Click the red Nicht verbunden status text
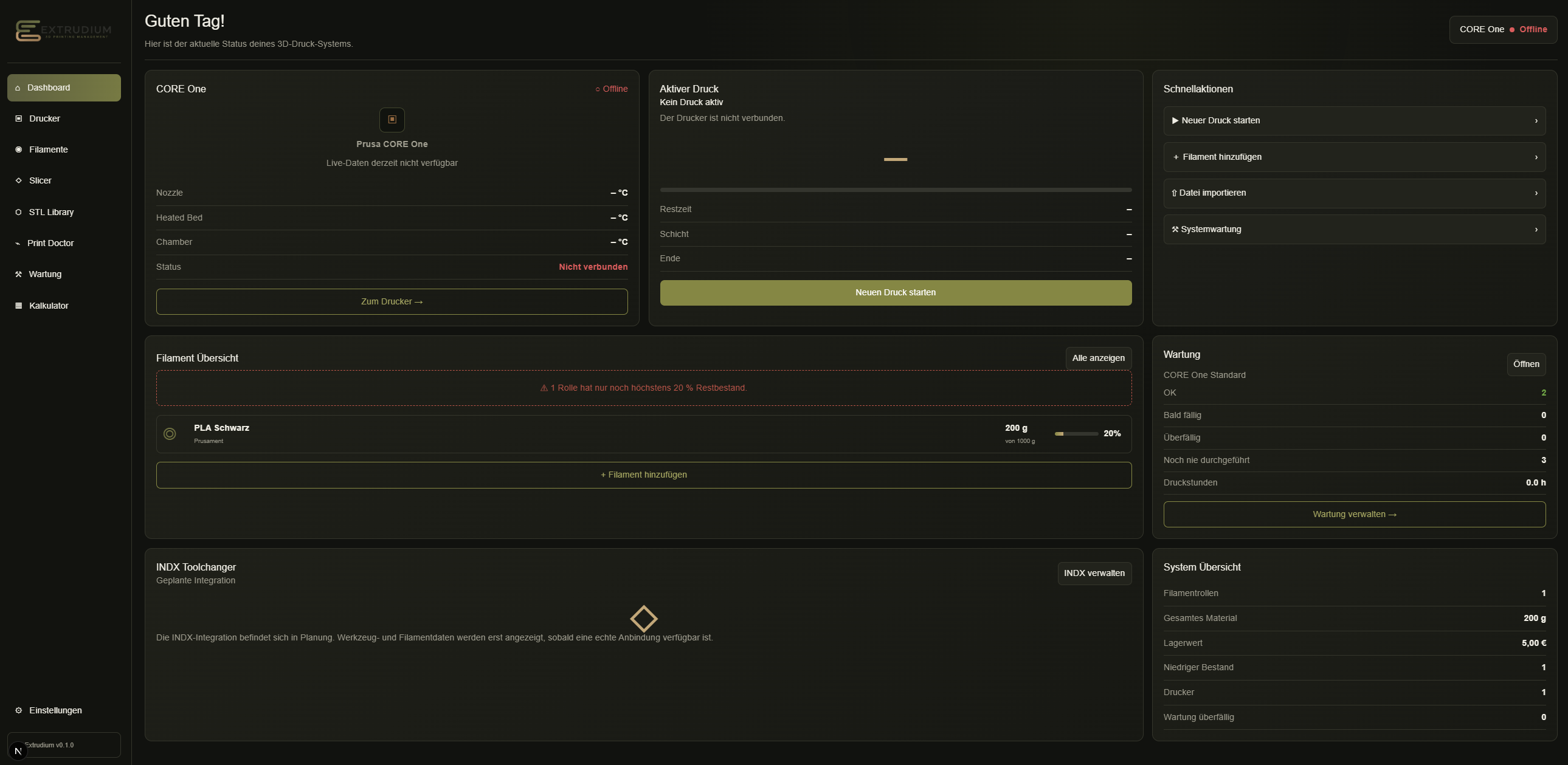Image resolution: width=1568 pixels, height=765 pixels. pos(593,267)
